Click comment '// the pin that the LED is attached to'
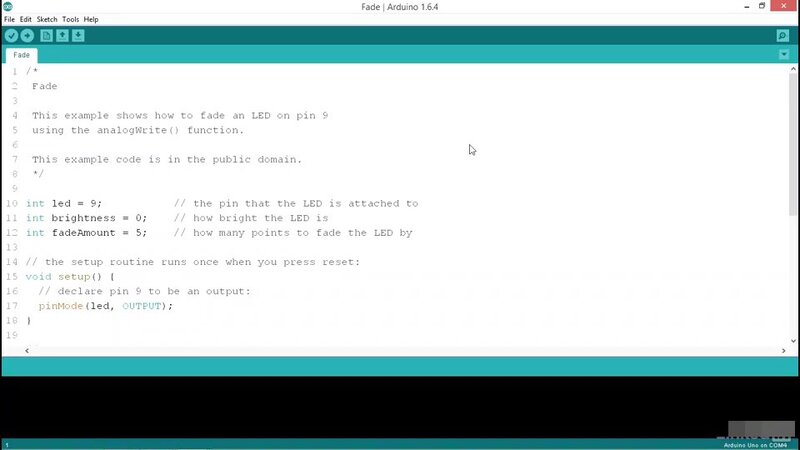This screenshot has height=450, width=800. [296, 204]
